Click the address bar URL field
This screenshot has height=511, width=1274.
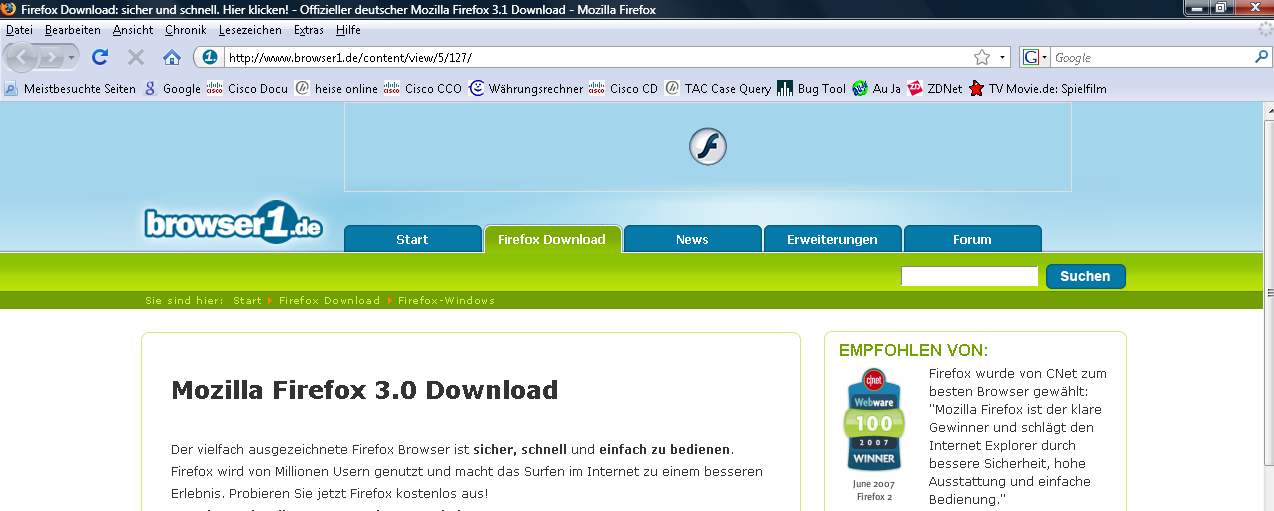(x=597, y=57)
